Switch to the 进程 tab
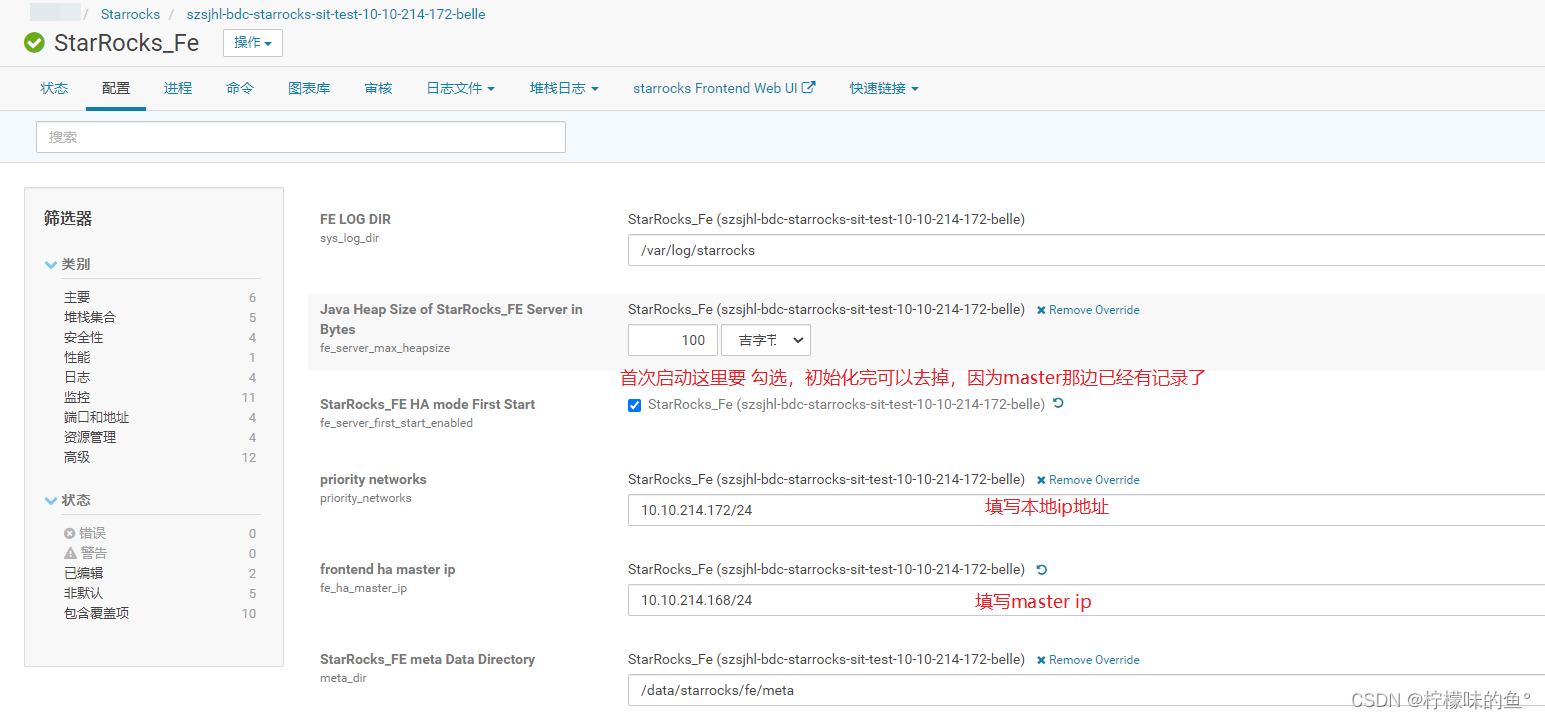 coord(178,88)
